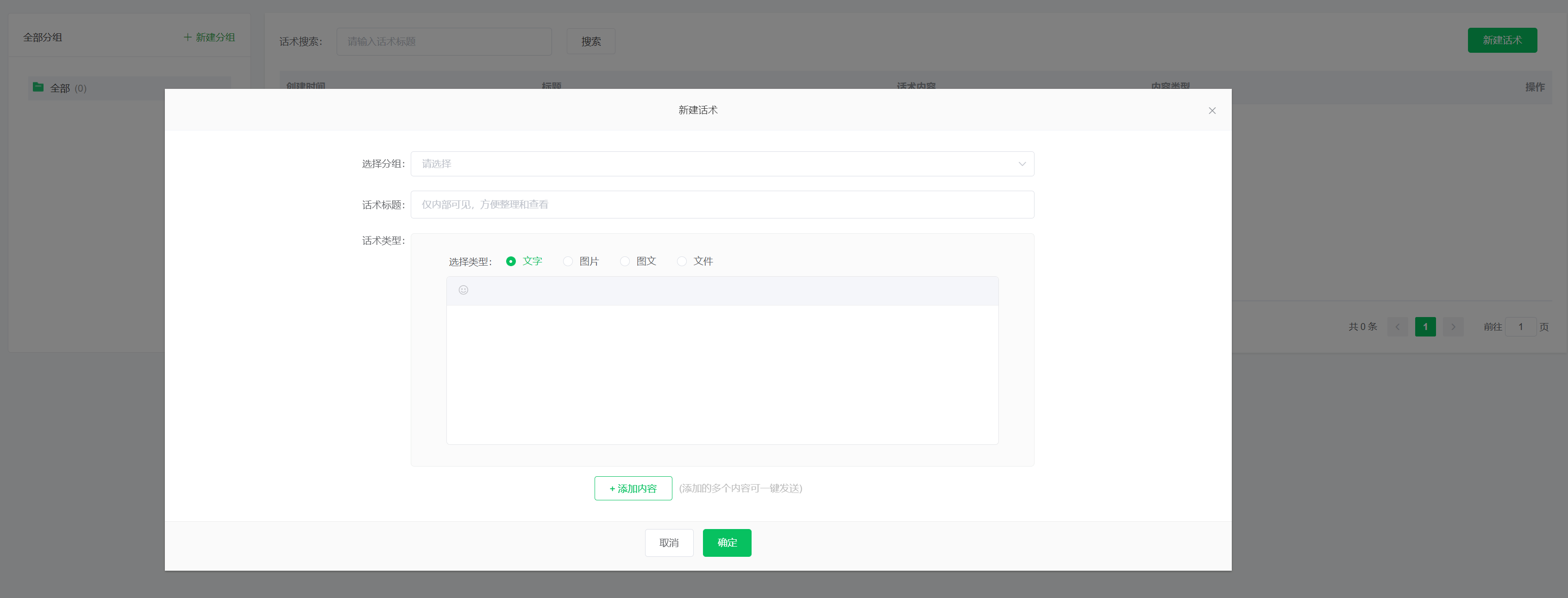Image resolution: width=1568 pixels, height=598 pixels.
Task: Close the 新建话术 dialog with X icon
Action: (1212, 111)
